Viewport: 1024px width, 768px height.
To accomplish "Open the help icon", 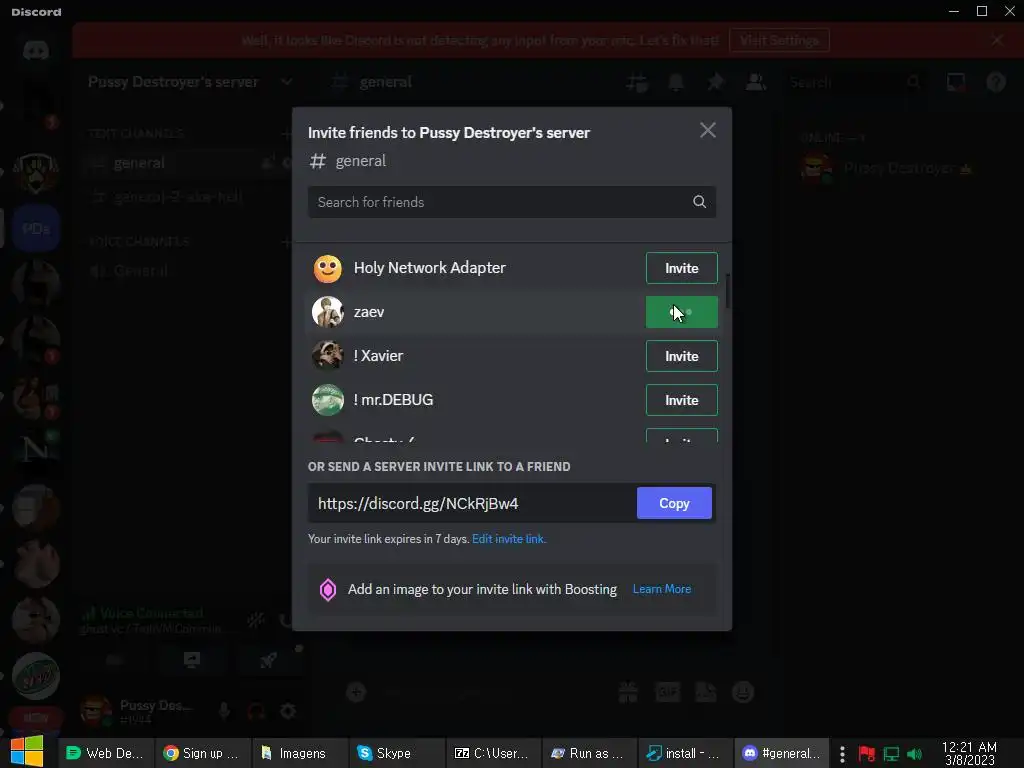I will 996,82.
